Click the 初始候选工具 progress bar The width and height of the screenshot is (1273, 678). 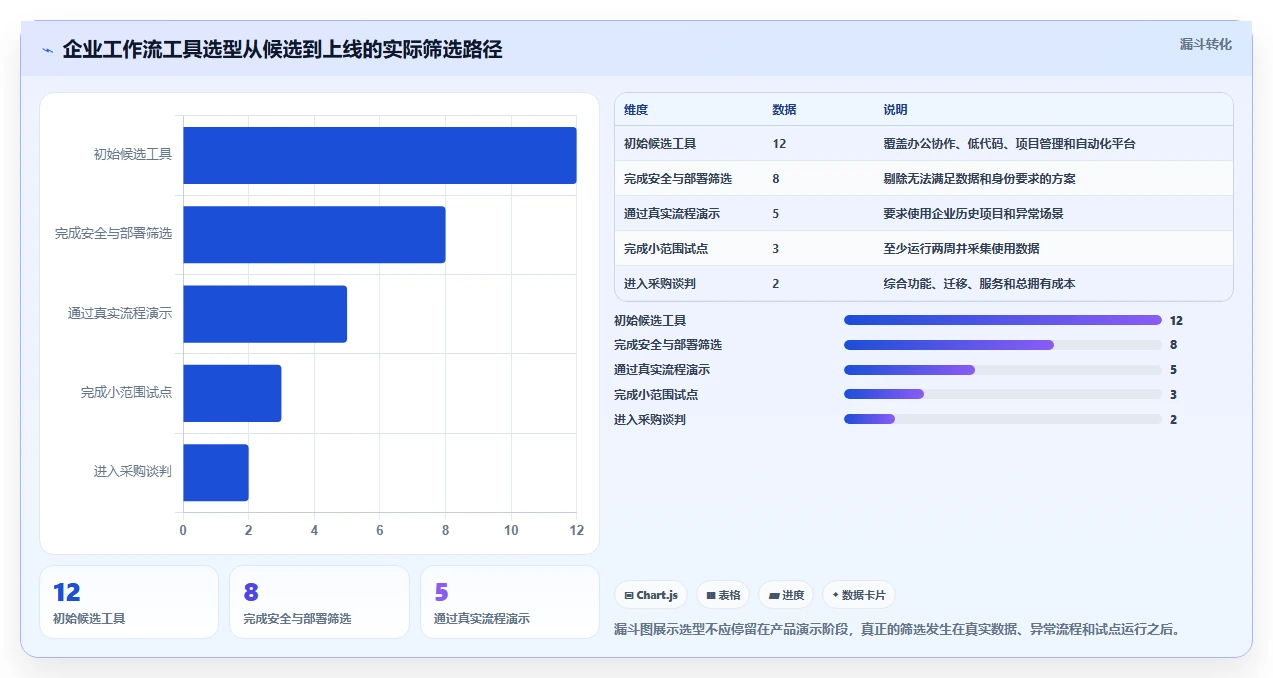[x=1003, y=320]
